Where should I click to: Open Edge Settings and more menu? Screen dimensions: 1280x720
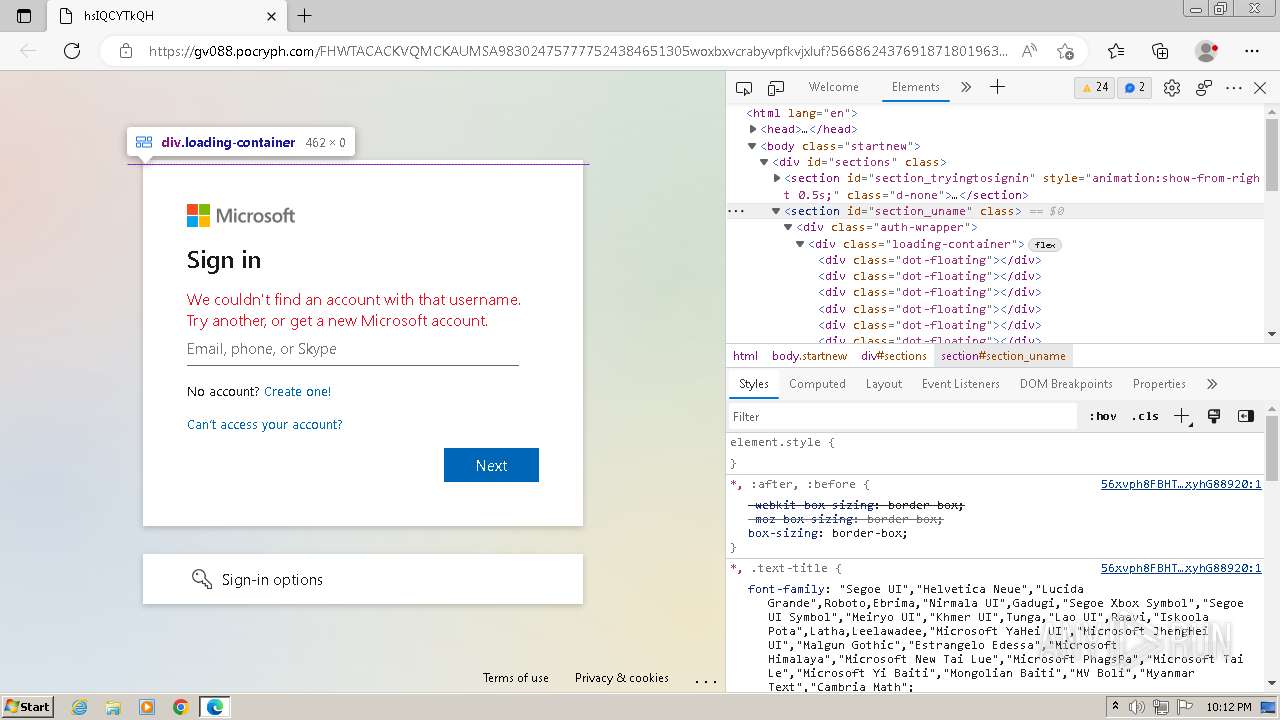[1252, 51]
